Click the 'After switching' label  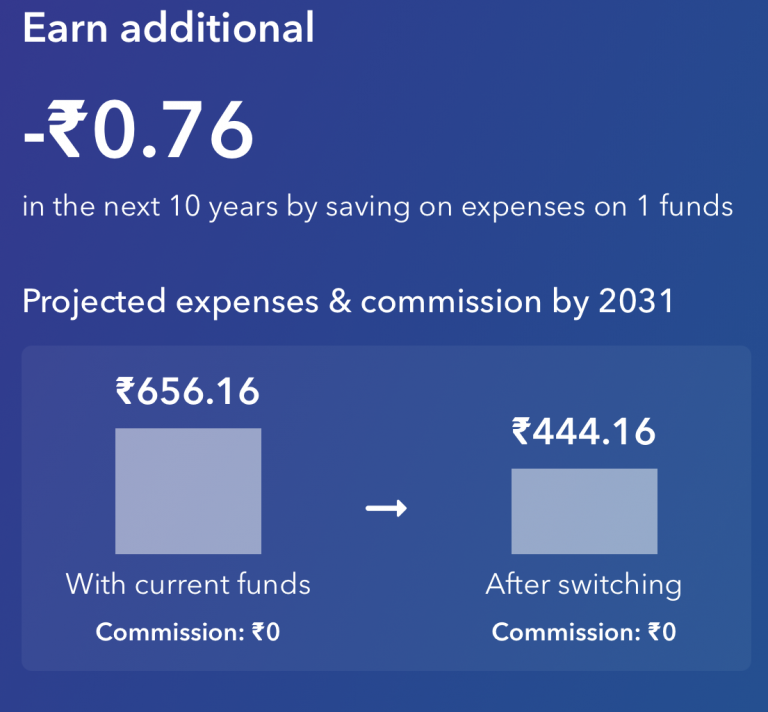tap(584, 585)
